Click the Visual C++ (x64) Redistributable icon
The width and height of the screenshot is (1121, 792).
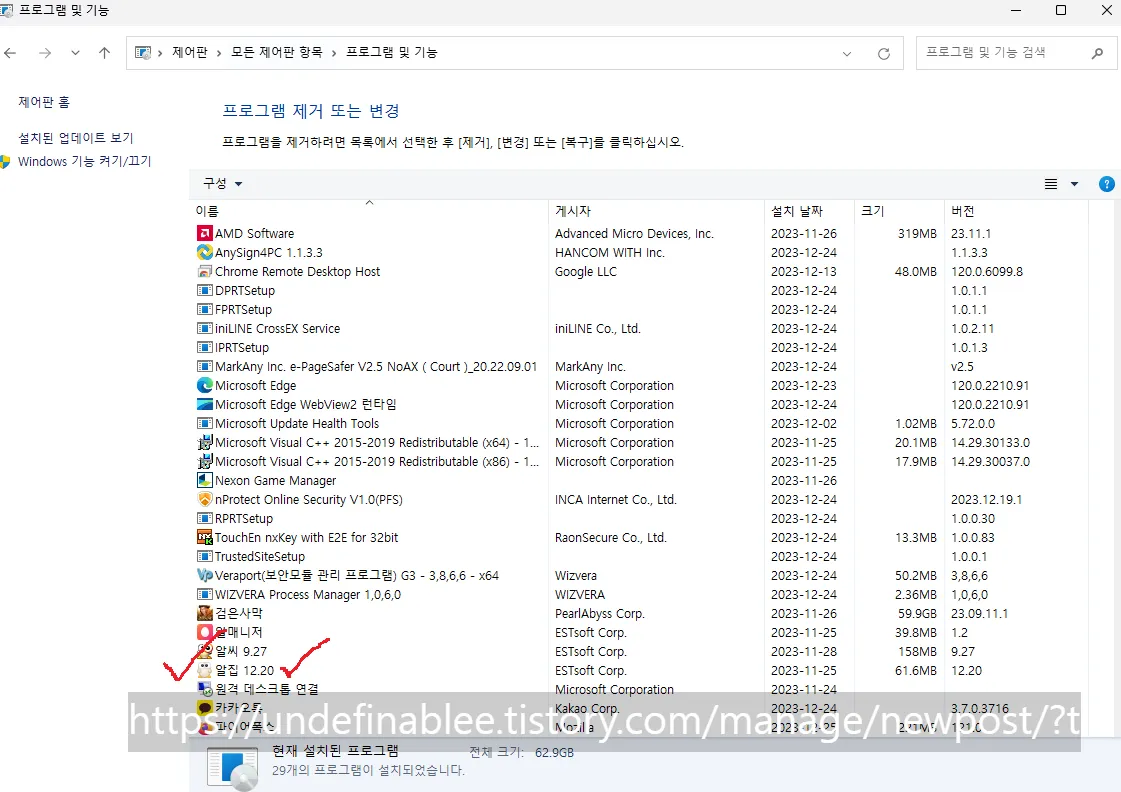click(x=204, y=442)
